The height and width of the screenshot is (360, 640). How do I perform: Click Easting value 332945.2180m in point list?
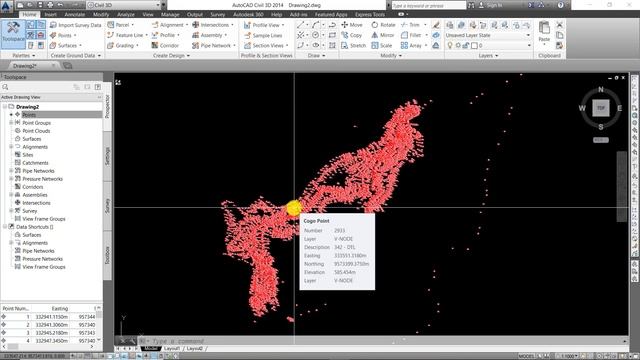(x=52, y=333)
